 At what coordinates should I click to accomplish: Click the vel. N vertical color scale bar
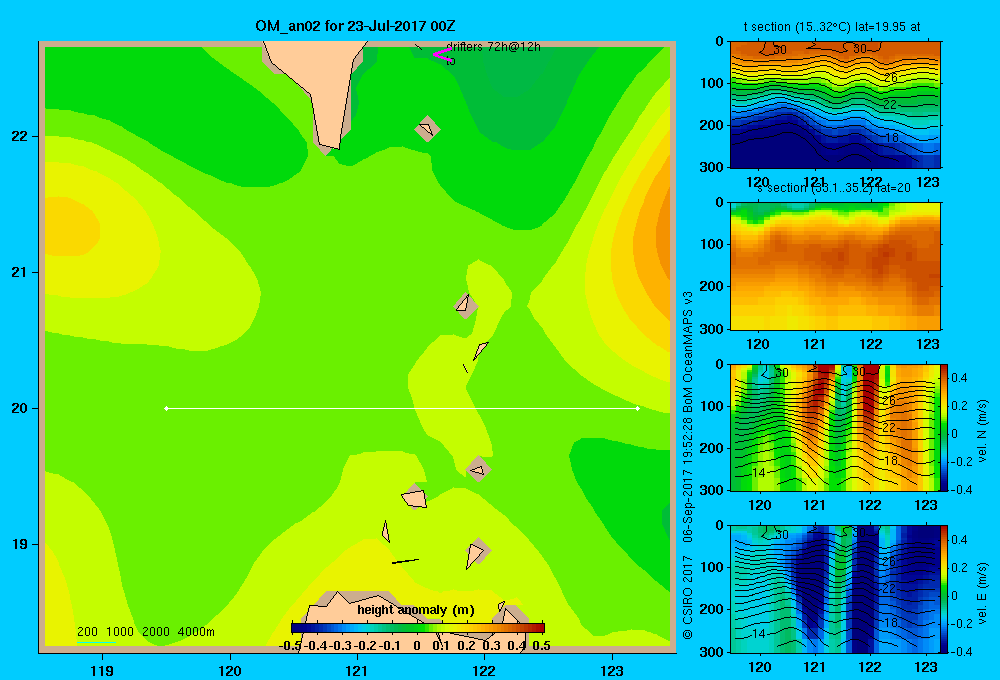(945, 427)
